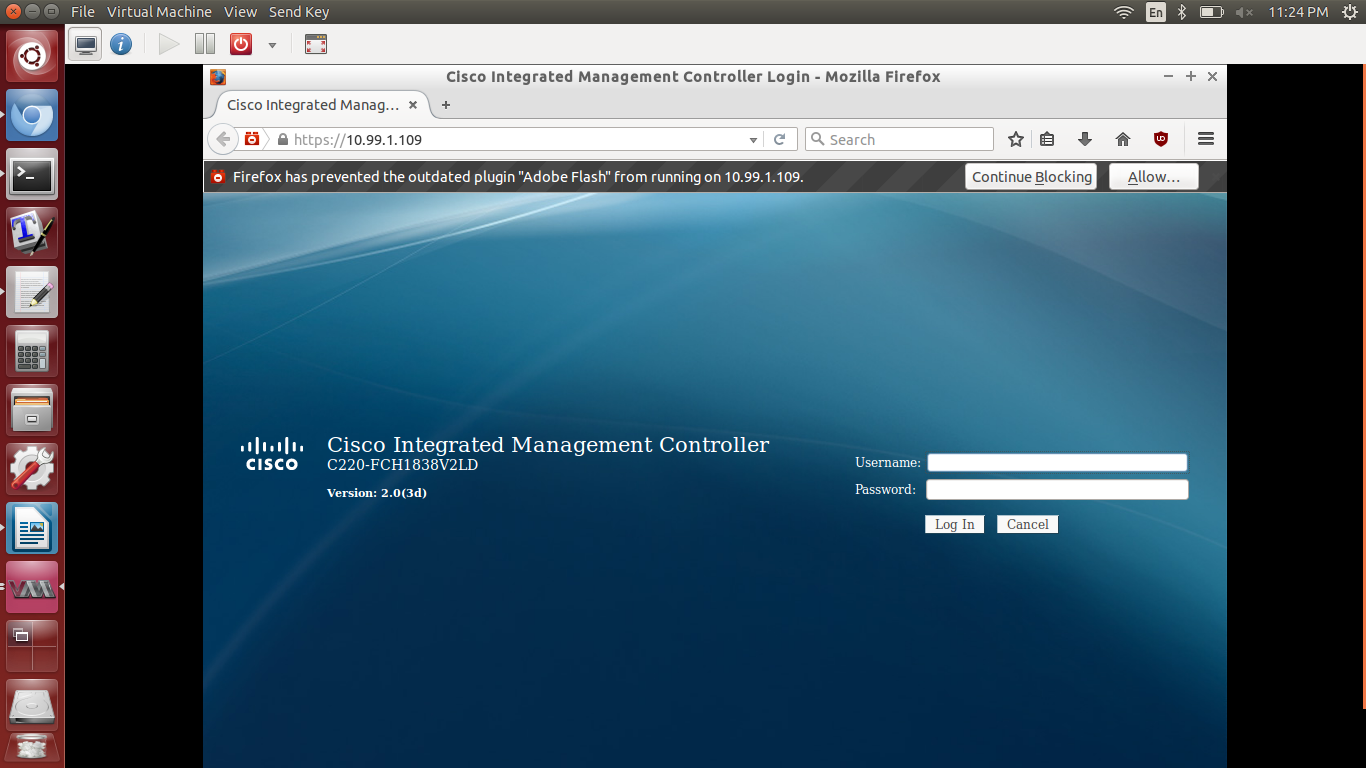Launch Chromium browser from the dock

click(x=32, y=115)
